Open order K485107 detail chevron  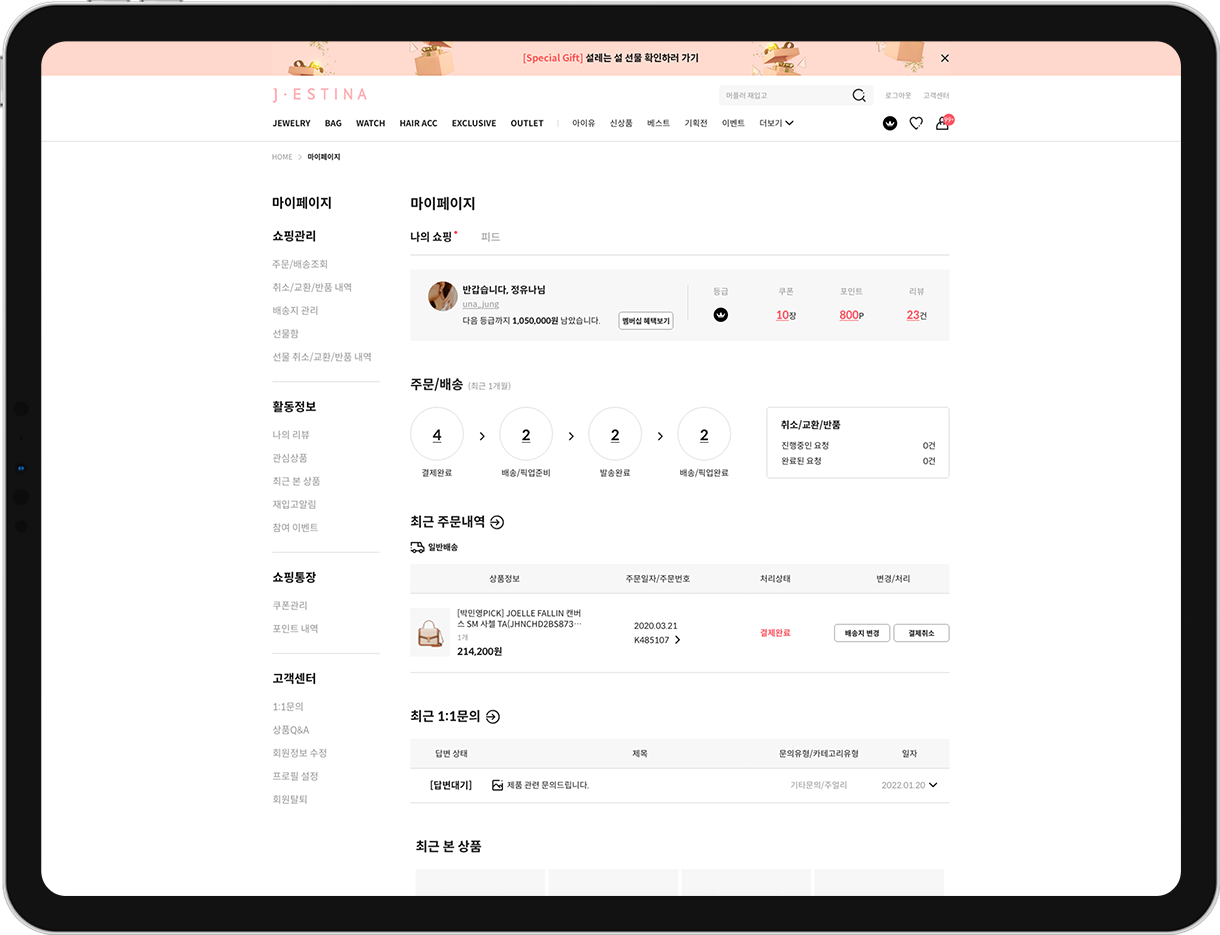pos(678,640)
